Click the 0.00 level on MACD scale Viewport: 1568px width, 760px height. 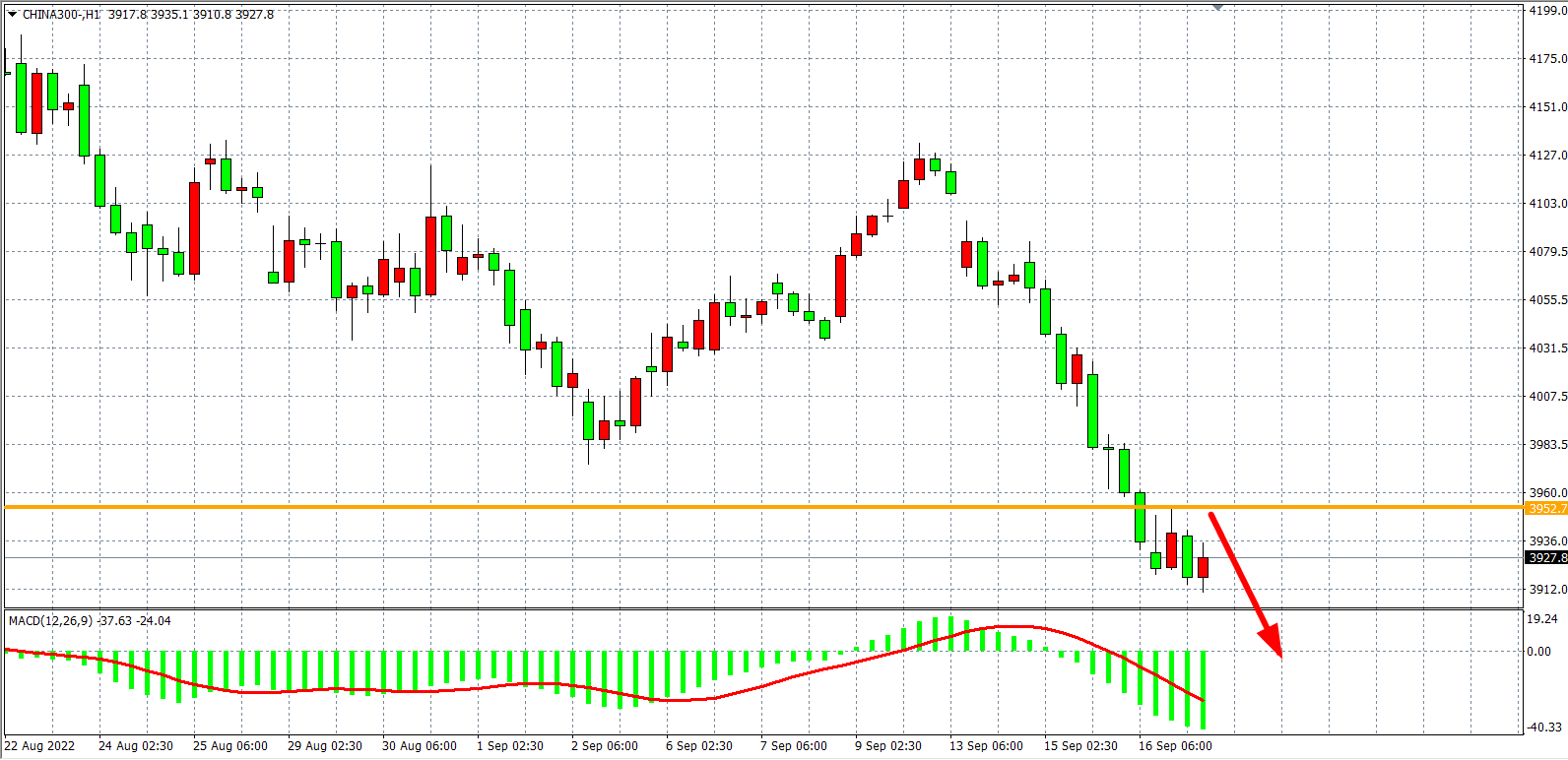[x=1538, y=652]
